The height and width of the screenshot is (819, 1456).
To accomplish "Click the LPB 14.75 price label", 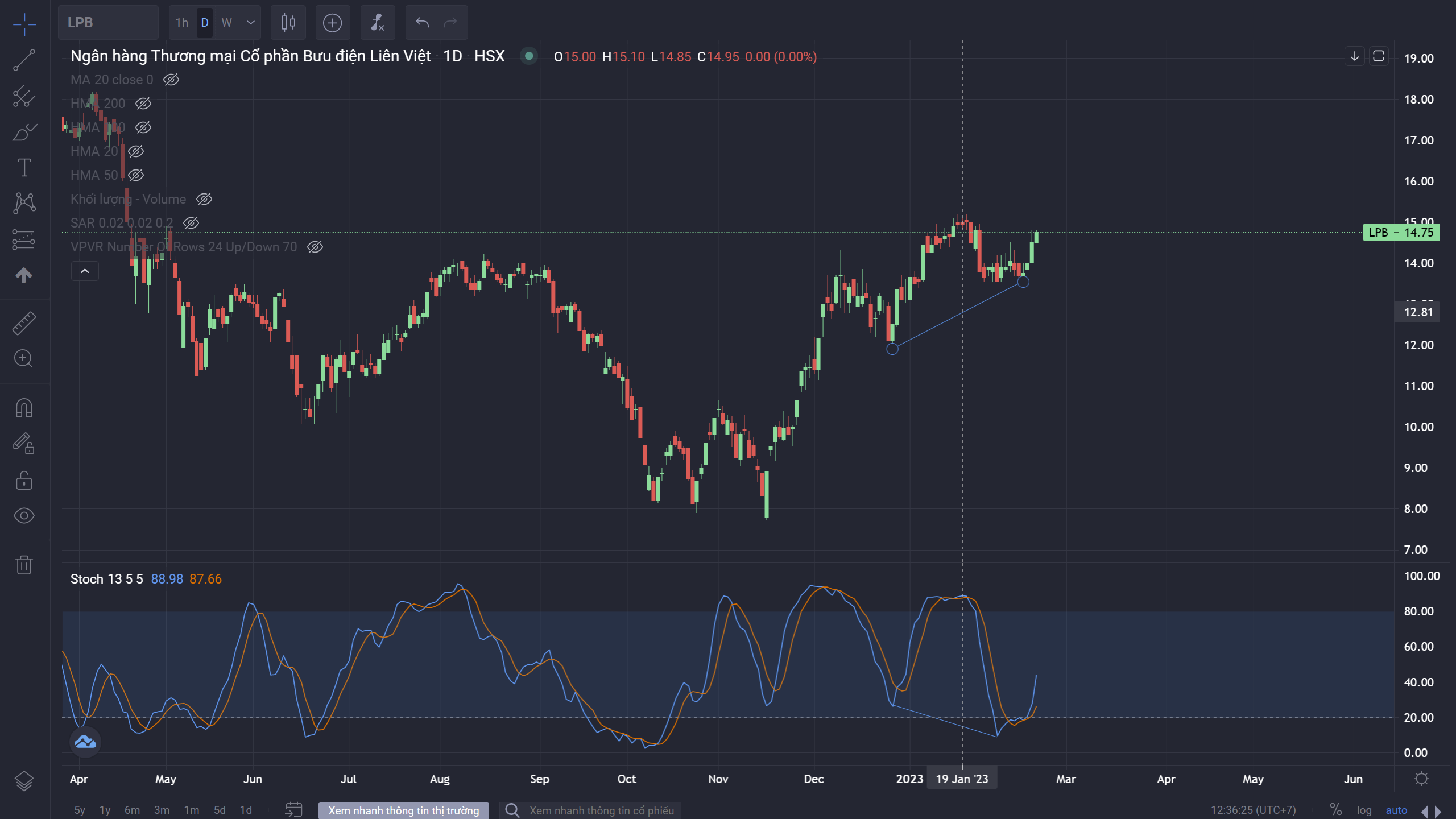I will pos(1401,232).
